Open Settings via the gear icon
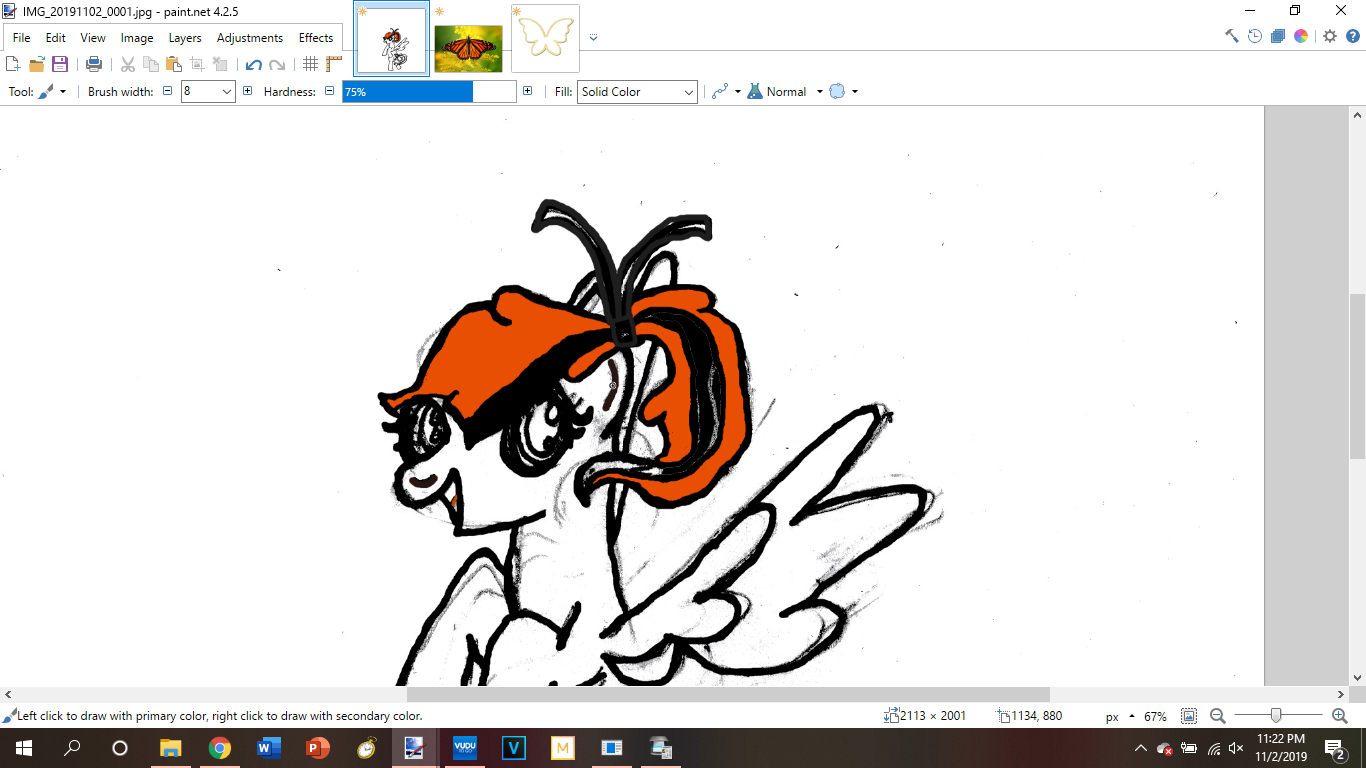 pos(1330,36)
